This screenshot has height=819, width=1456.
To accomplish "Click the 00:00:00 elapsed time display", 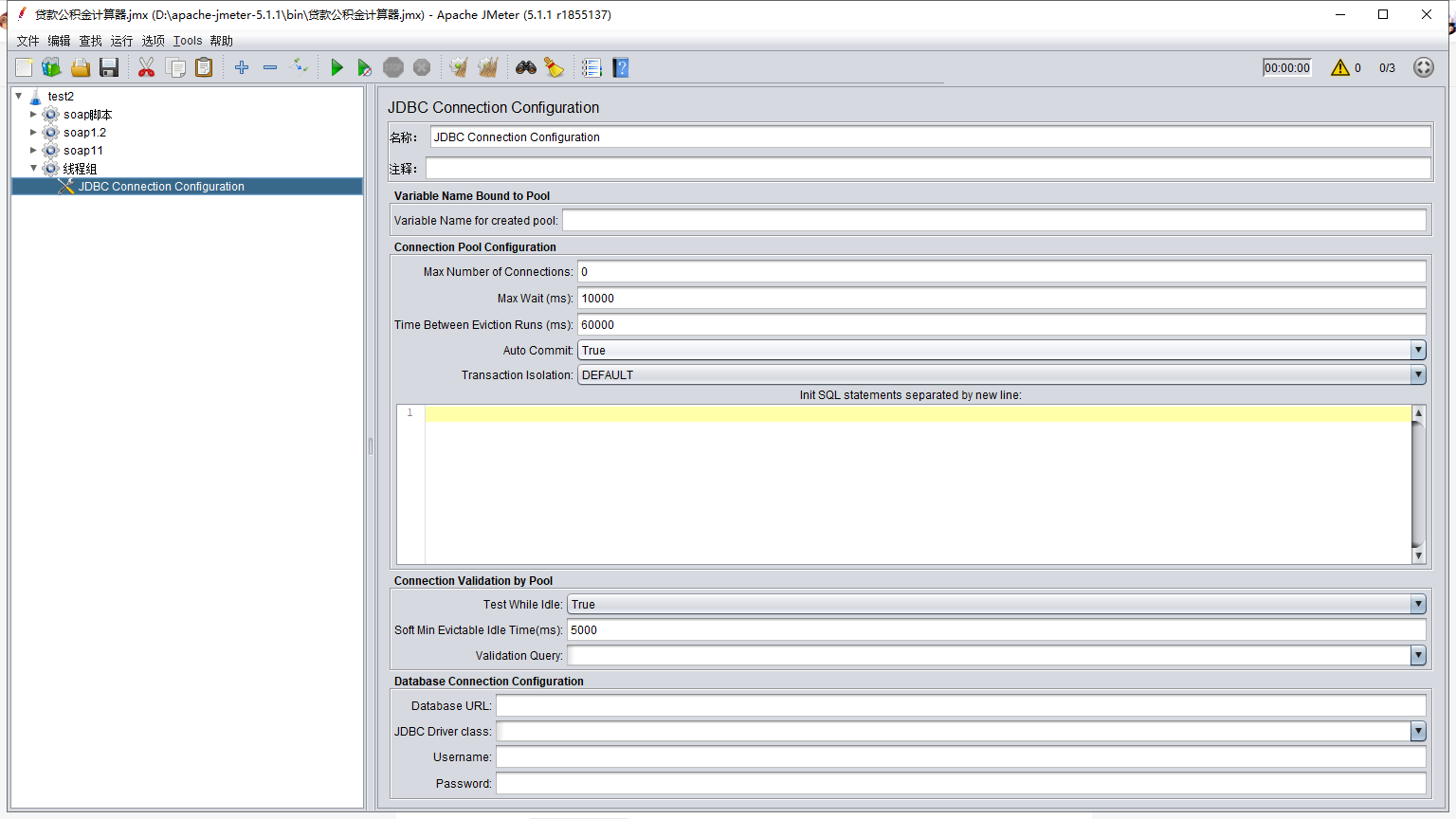I will pos(1287,68).
